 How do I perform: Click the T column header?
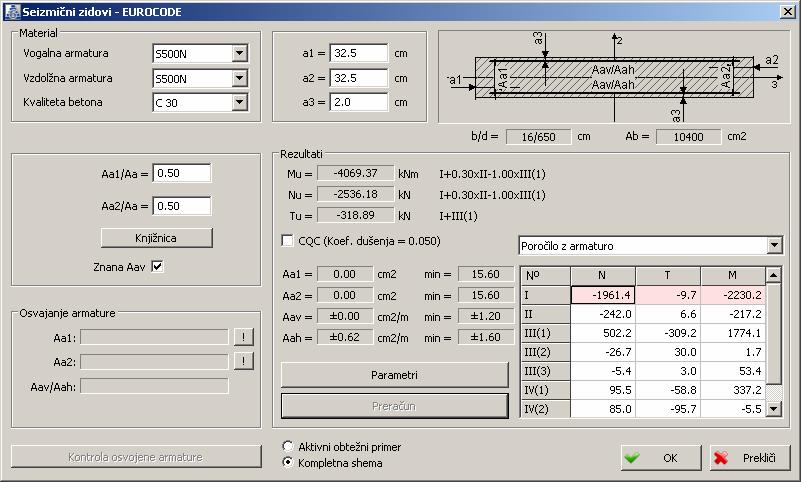pos(668,276)
